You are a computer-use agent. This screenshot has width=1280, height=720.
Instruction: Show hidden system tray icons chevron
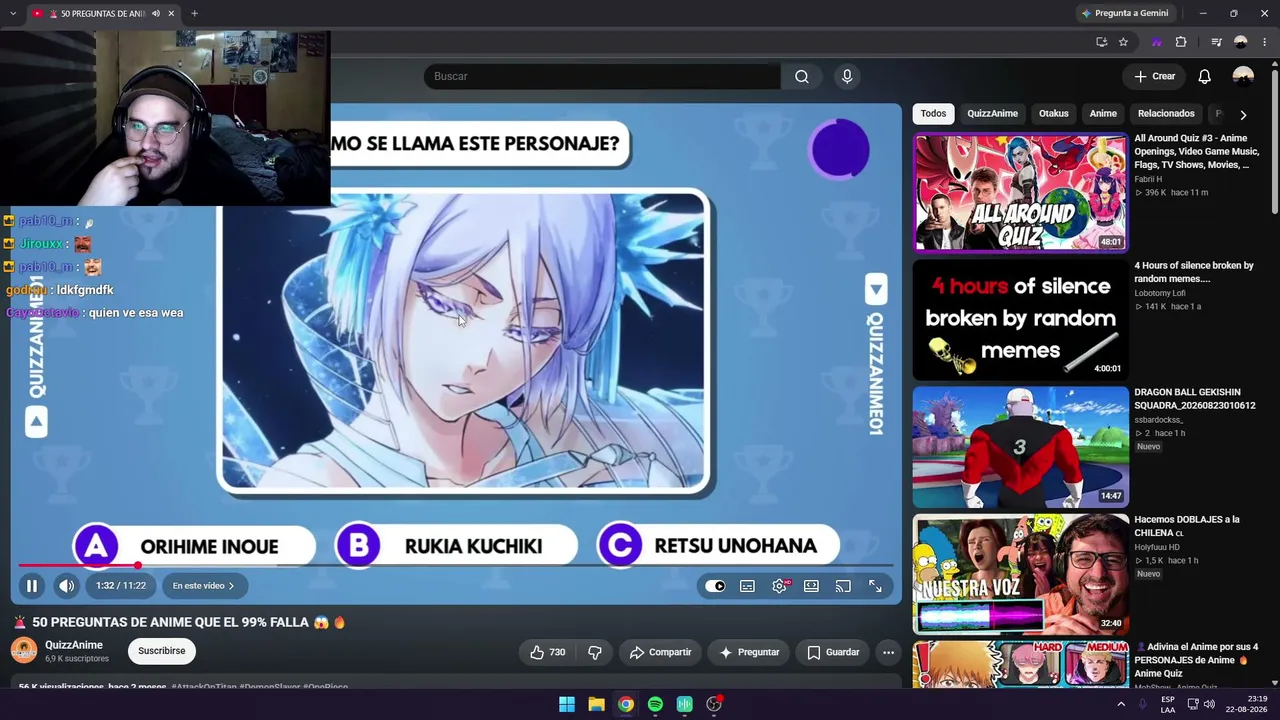point(1121,704)
